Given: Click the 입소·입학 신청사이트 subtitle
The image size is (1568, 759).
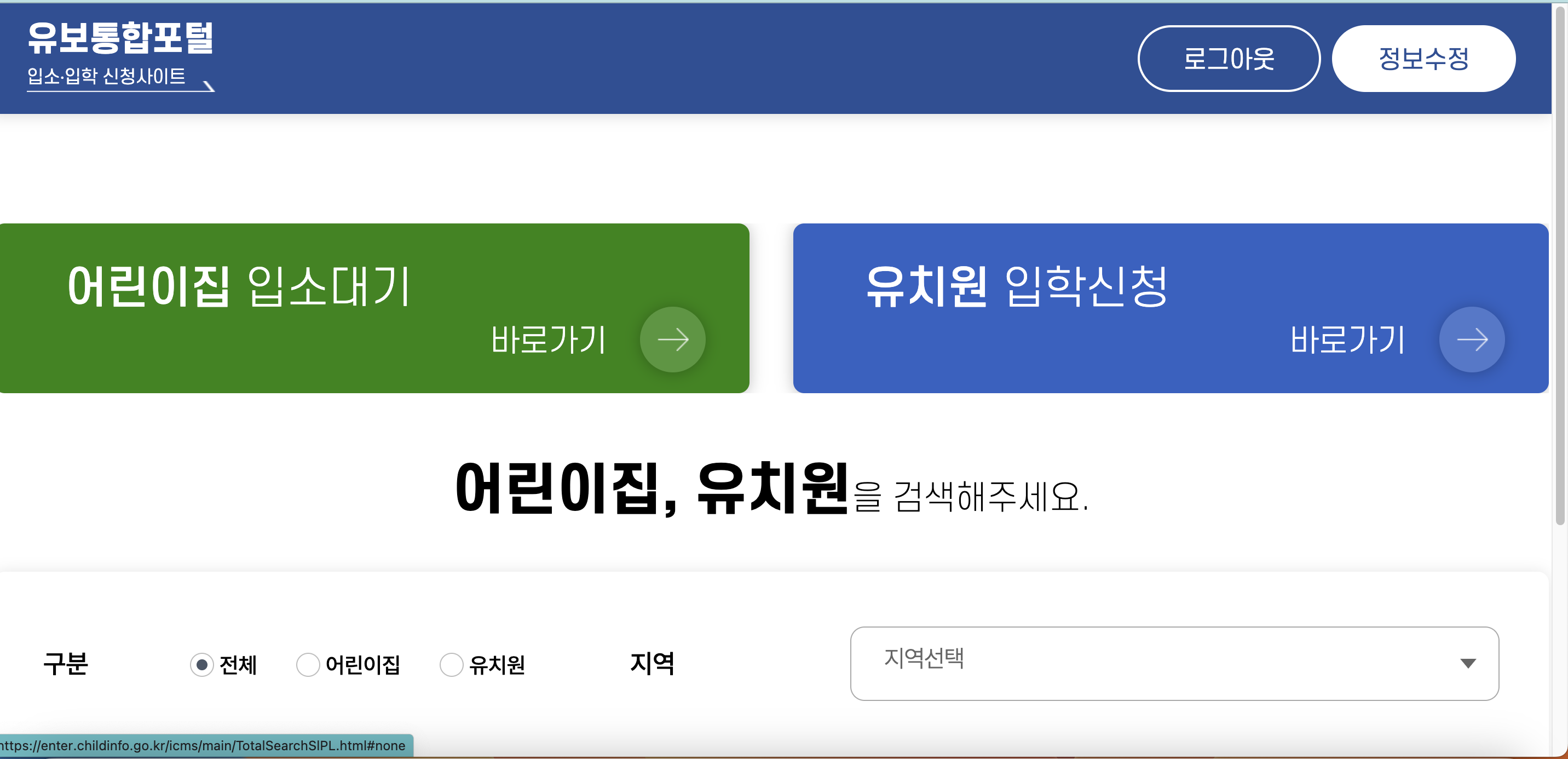Looking at the screenshot, I should coord(106,76).
